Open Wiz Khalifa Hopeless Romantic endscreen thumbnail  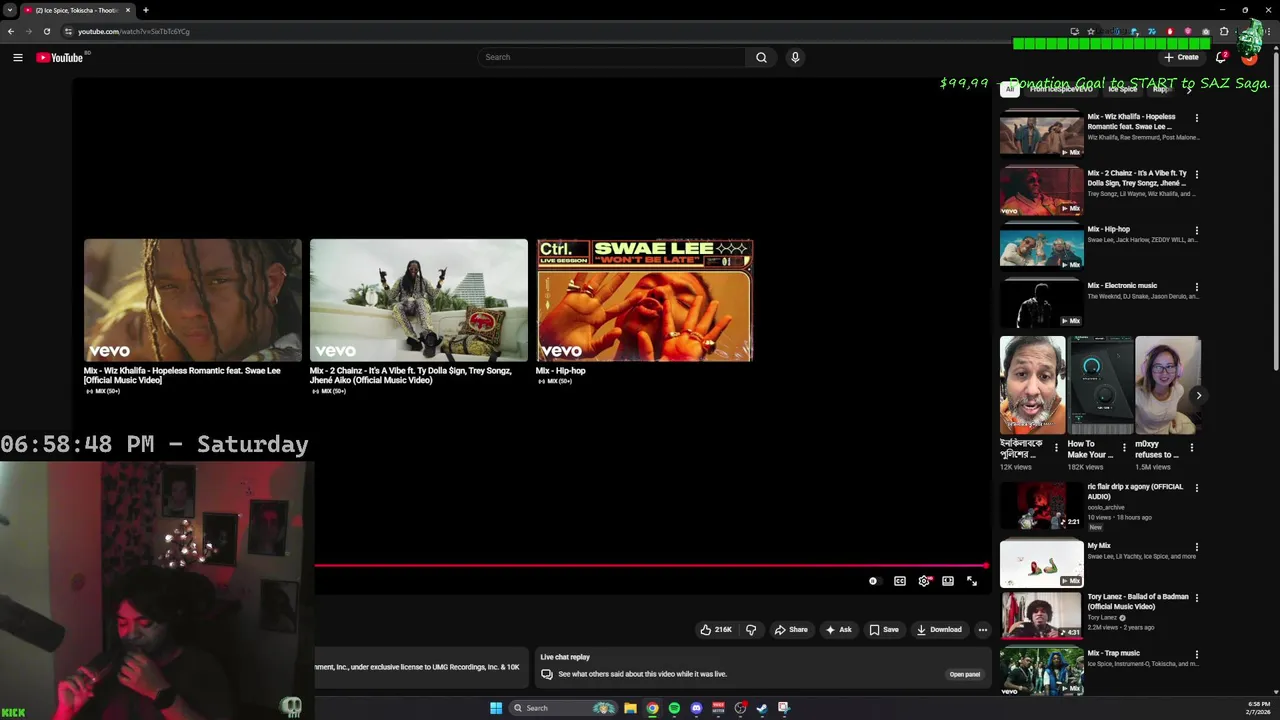[x=193, y=300]
